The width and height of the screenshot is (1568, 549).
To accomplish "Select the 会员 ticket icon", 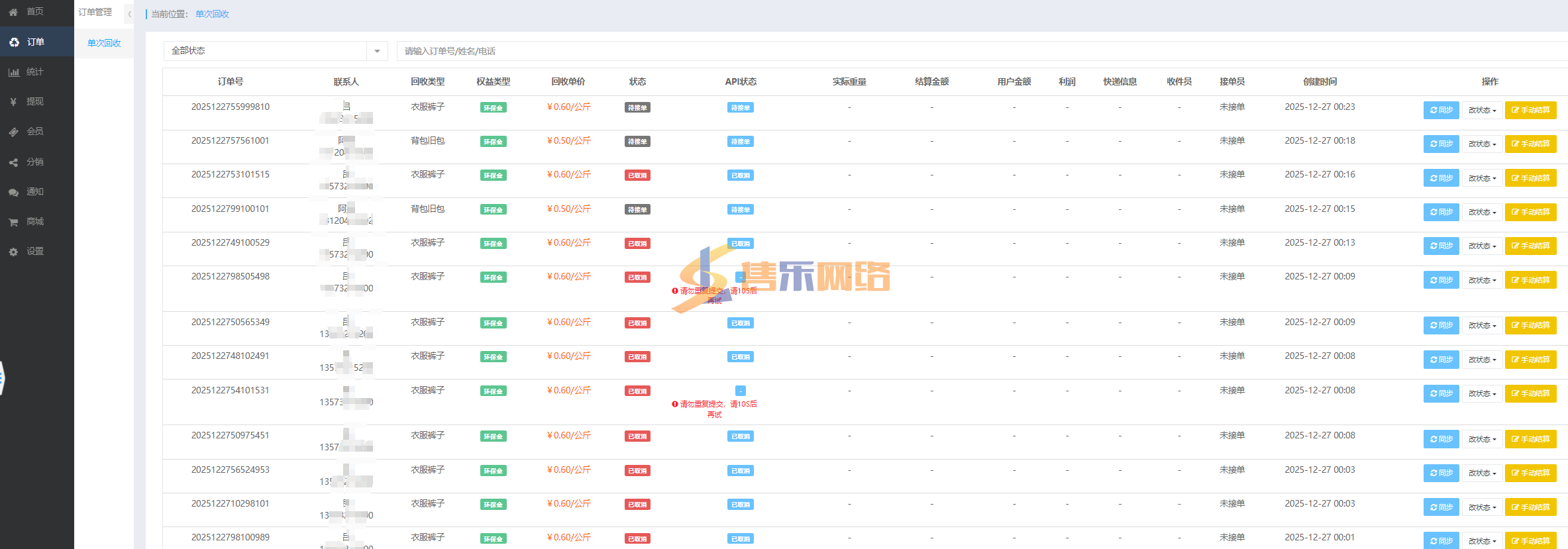I will [13, 132].
